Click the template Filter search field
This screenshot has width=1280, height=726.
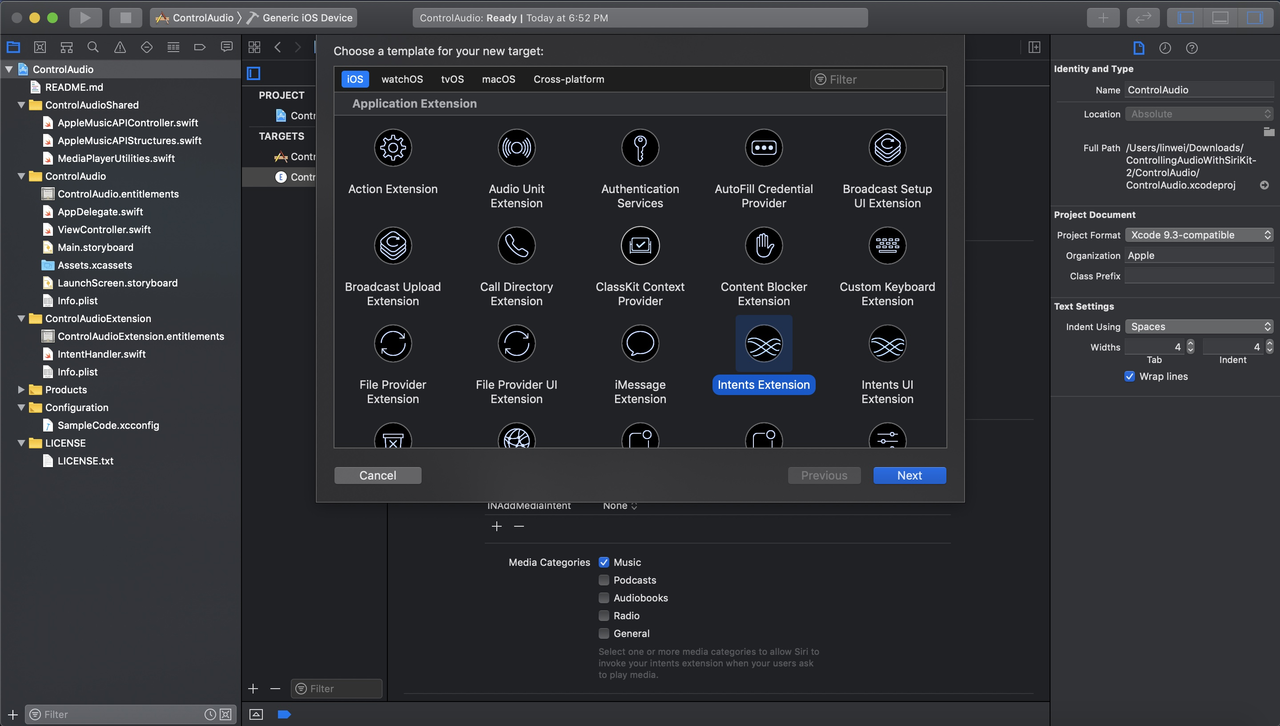pos(877,79)
